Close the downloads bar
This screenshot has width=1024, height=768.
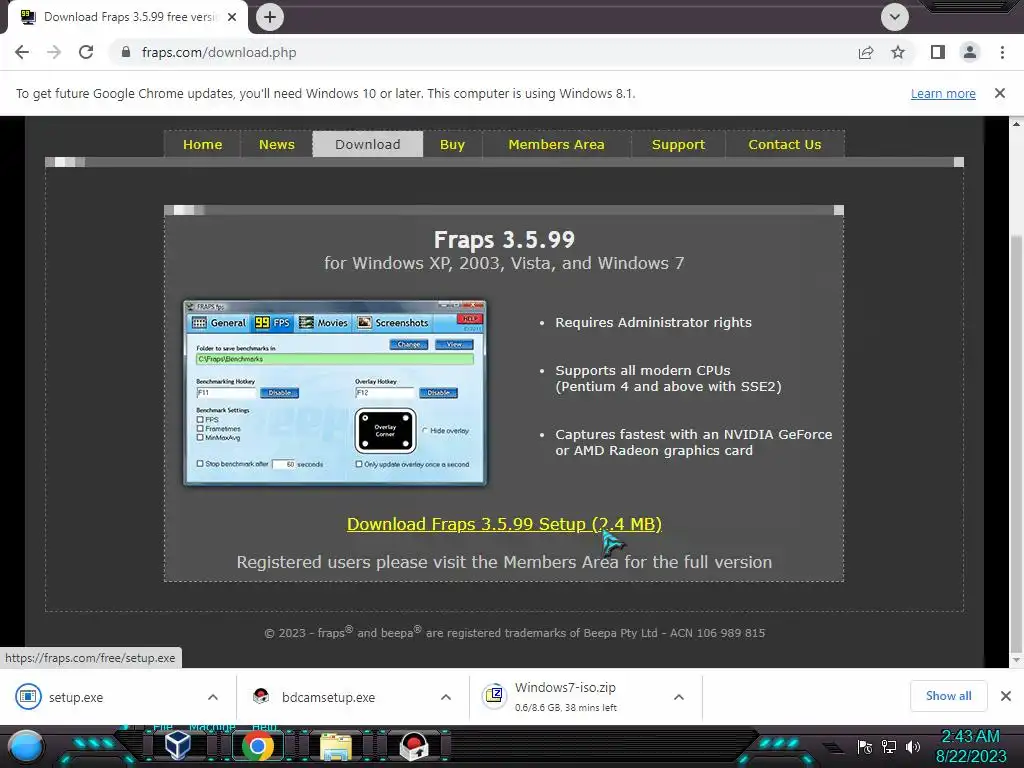[x=1006, y=696]
